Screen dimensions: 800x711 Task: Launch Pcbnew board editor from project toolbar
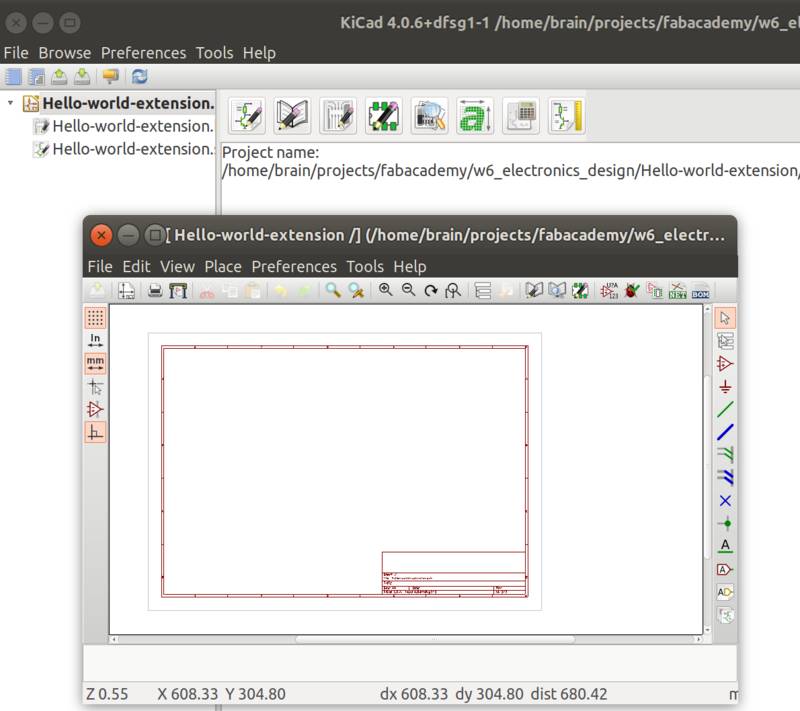pyautogui.click(x=337, y=116)
